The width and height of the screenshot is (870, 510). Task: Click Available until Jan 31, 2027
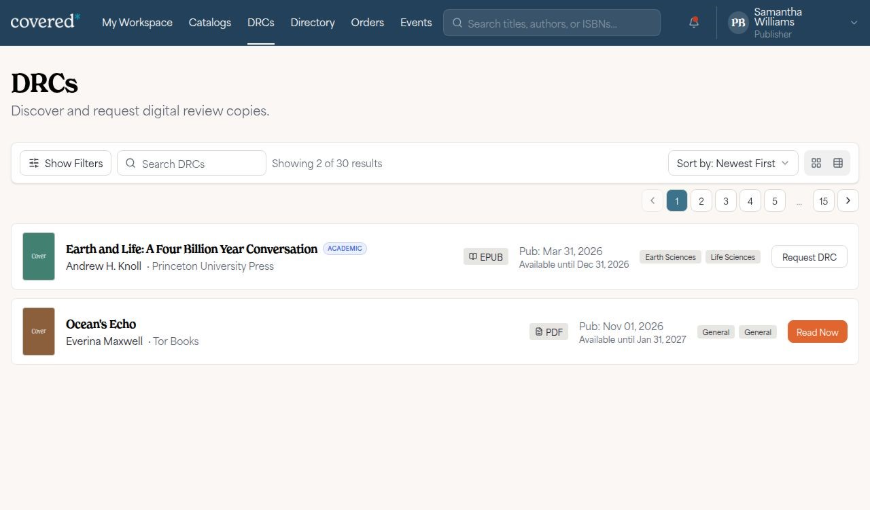pyautogui.click(x=633, y=340)
